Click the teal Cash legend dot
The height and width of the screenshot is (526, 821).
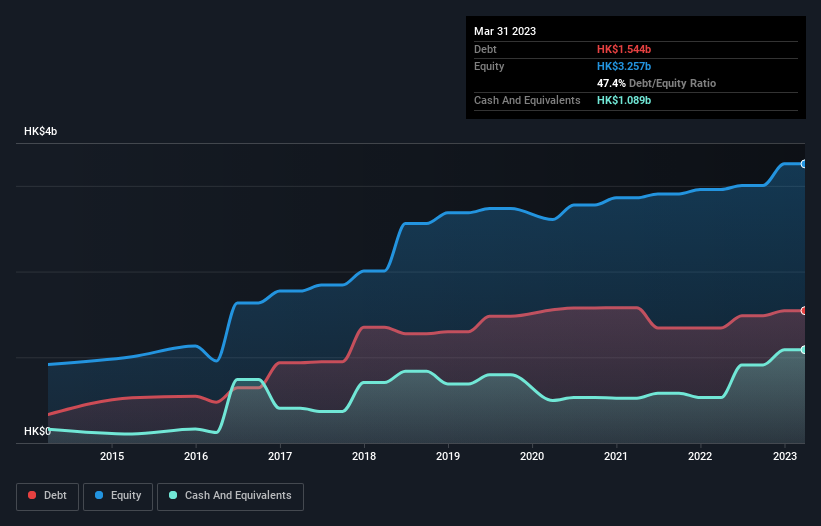tap(173, 495)
